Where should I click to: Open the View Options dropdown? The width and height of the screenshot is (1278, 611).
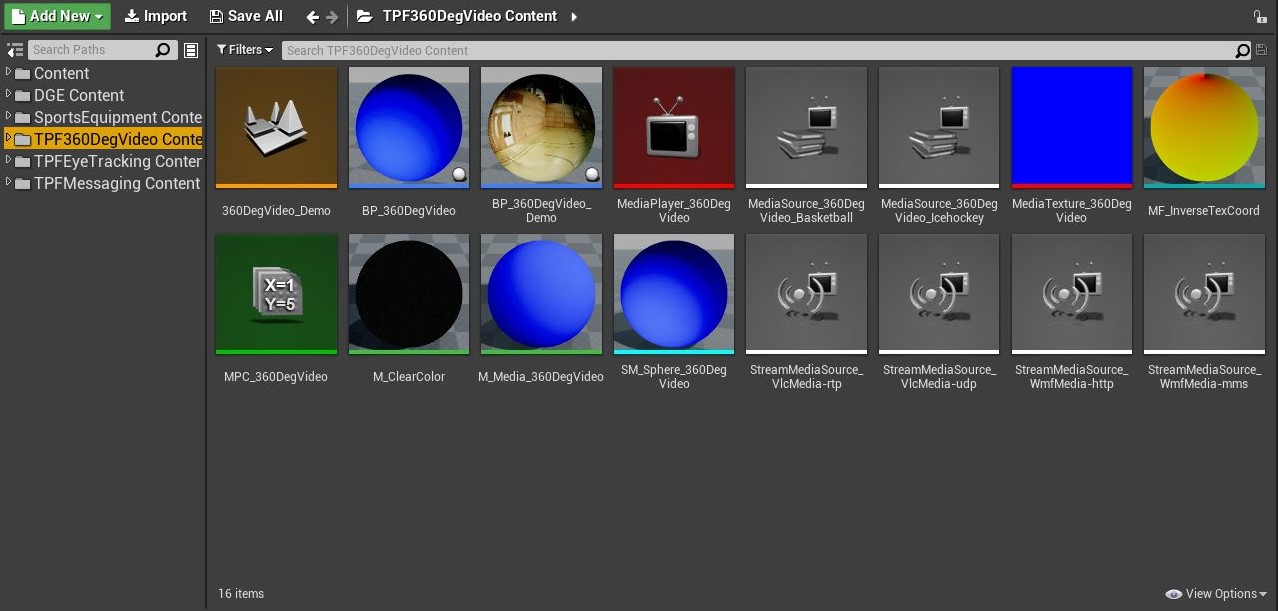pyautogui.click(x=1216, y=594)
